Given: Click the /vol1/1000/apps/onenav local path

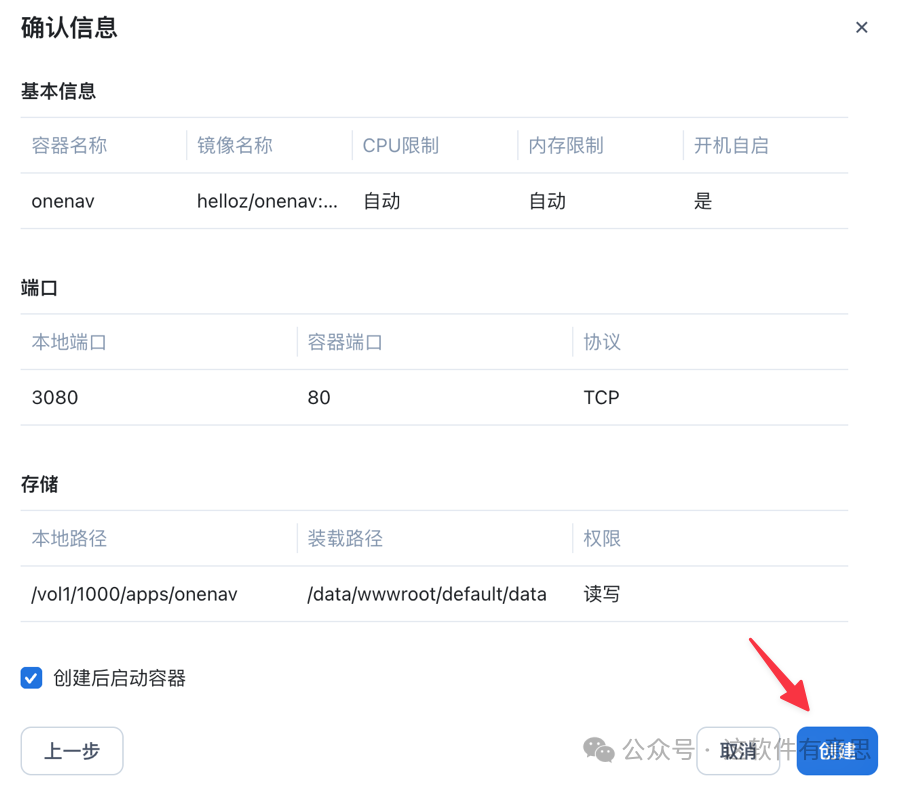Looking at the screenshot, I should [134, 594].
